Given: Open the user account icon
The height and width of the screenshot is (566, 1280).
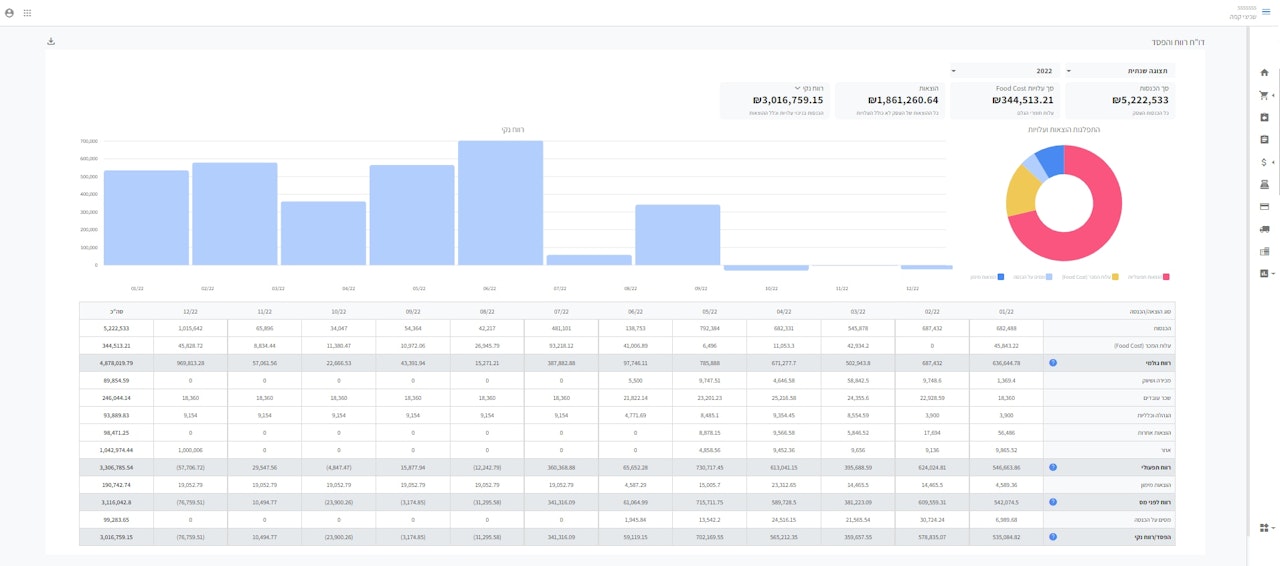Looking at the screenshot, I should click(9, 13).
